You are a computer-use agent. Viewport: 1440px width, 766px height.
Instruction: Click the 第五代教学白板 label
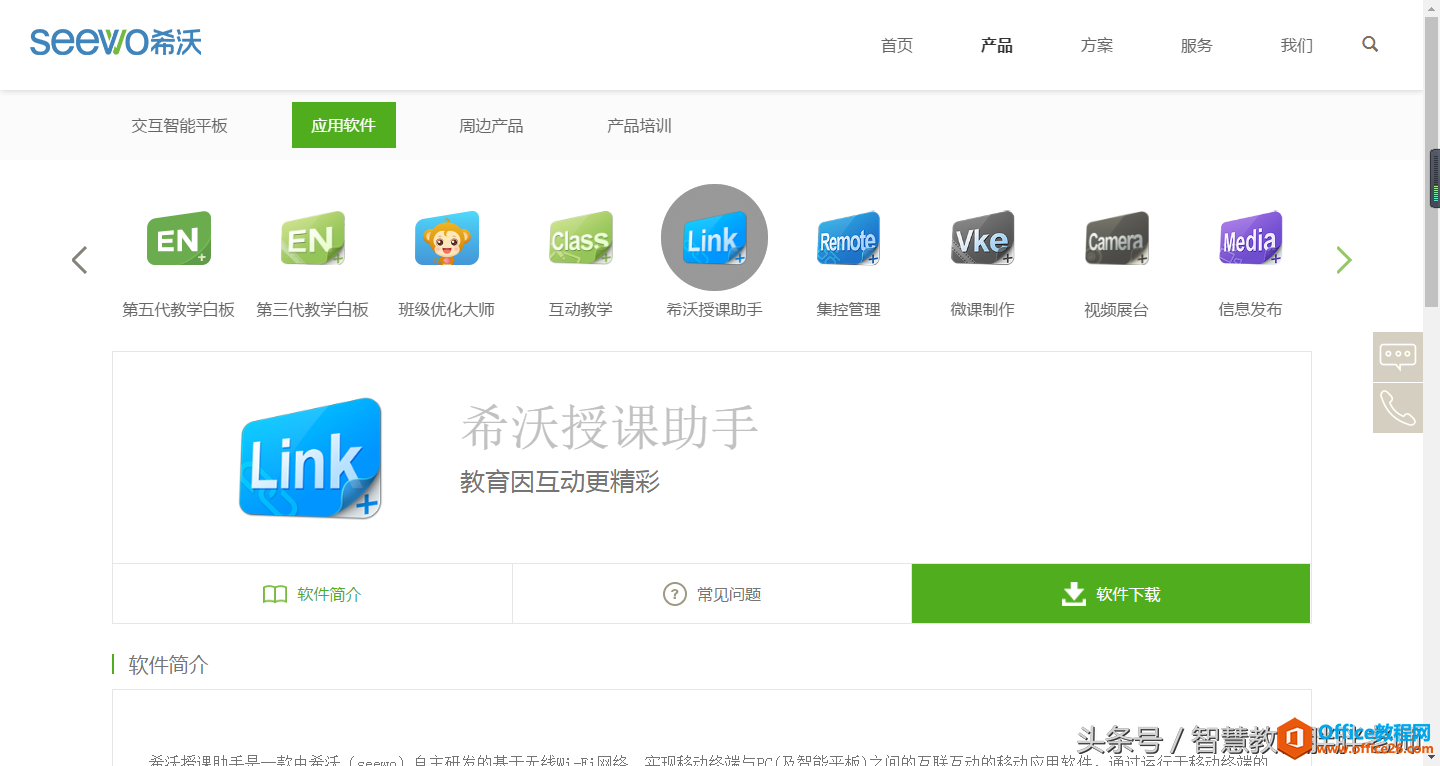(179, 310)
